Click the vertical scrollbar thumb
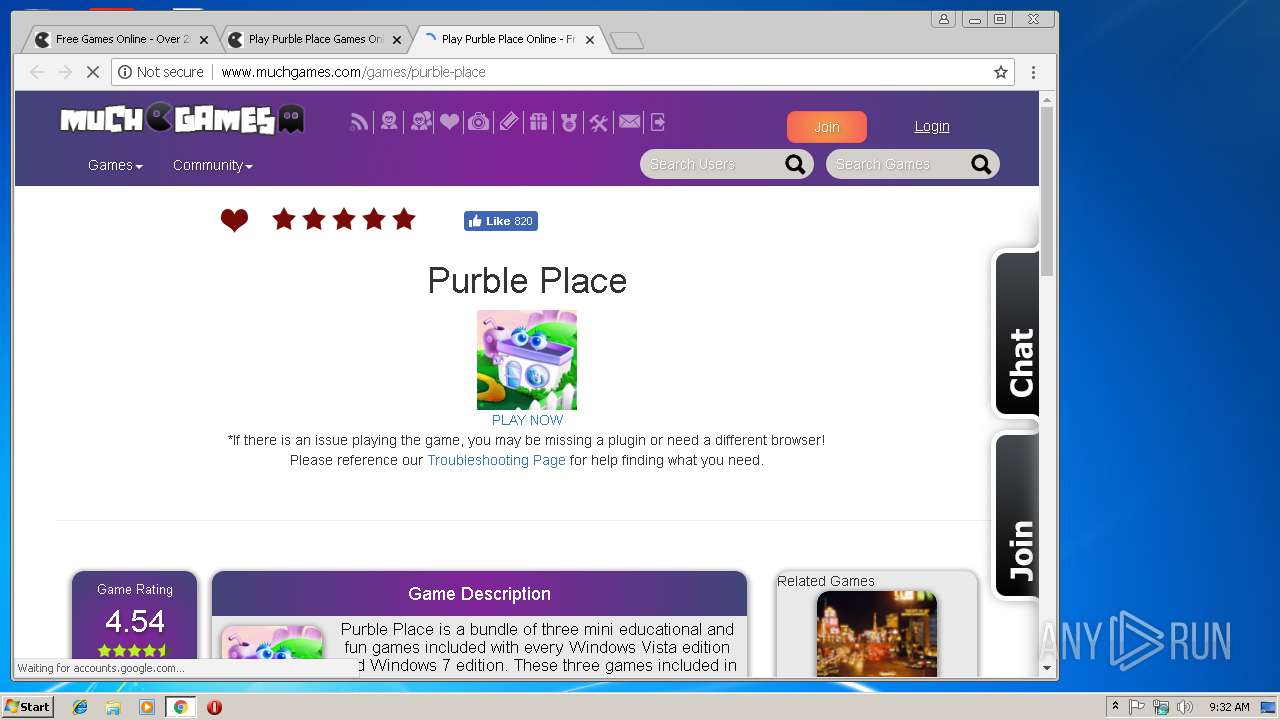Viewport: 1280px width, 720px height. coord(1047,192)
